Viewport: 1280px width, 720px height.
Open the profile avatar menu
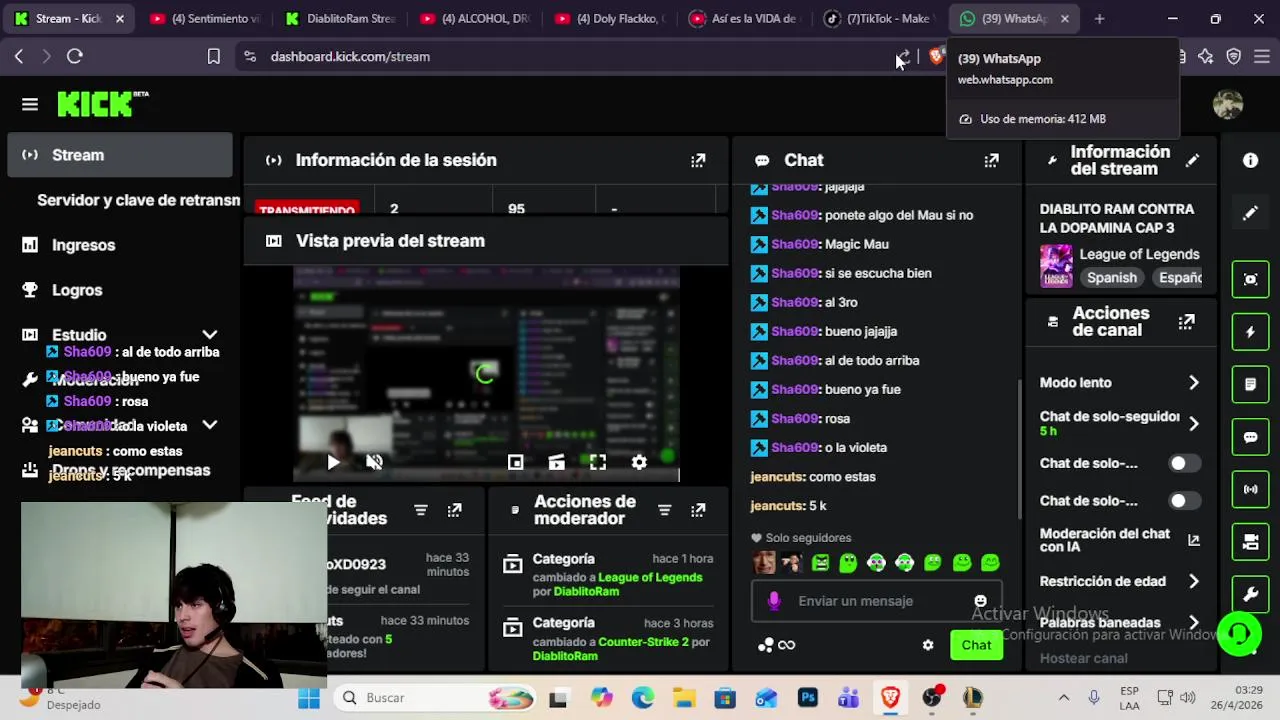(x=1228, y=104)
